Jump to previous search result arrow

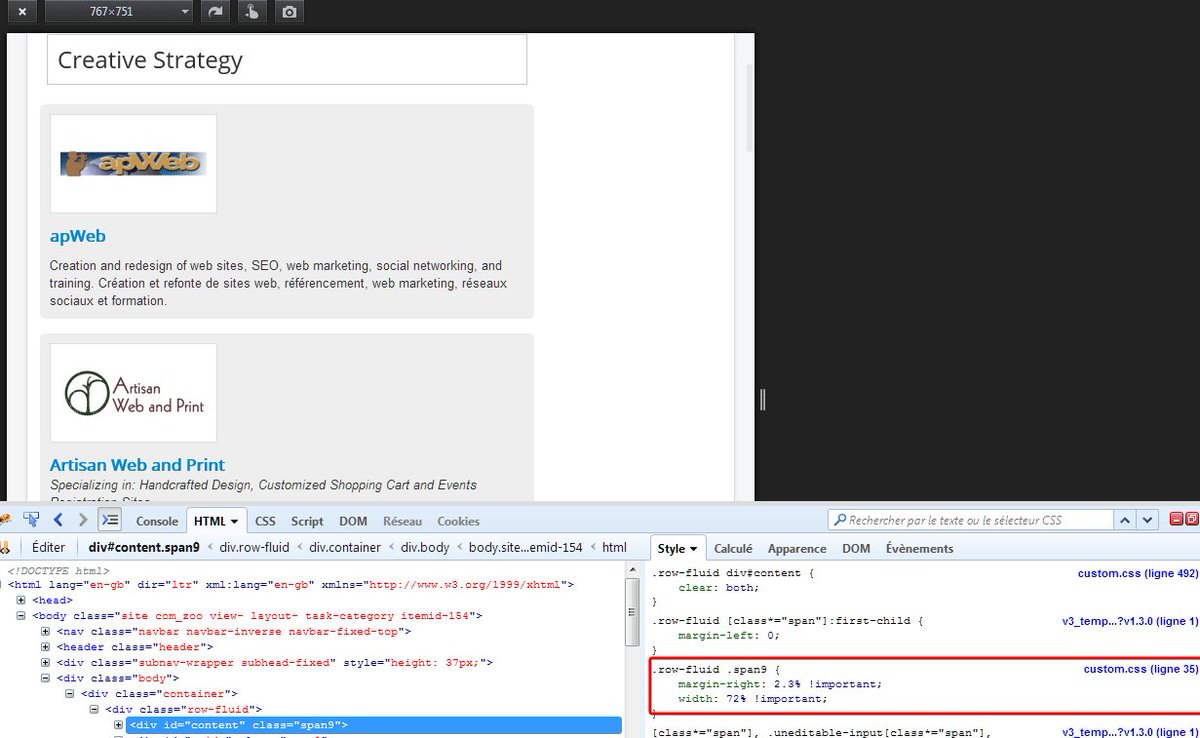click(x=1126, y=520)
